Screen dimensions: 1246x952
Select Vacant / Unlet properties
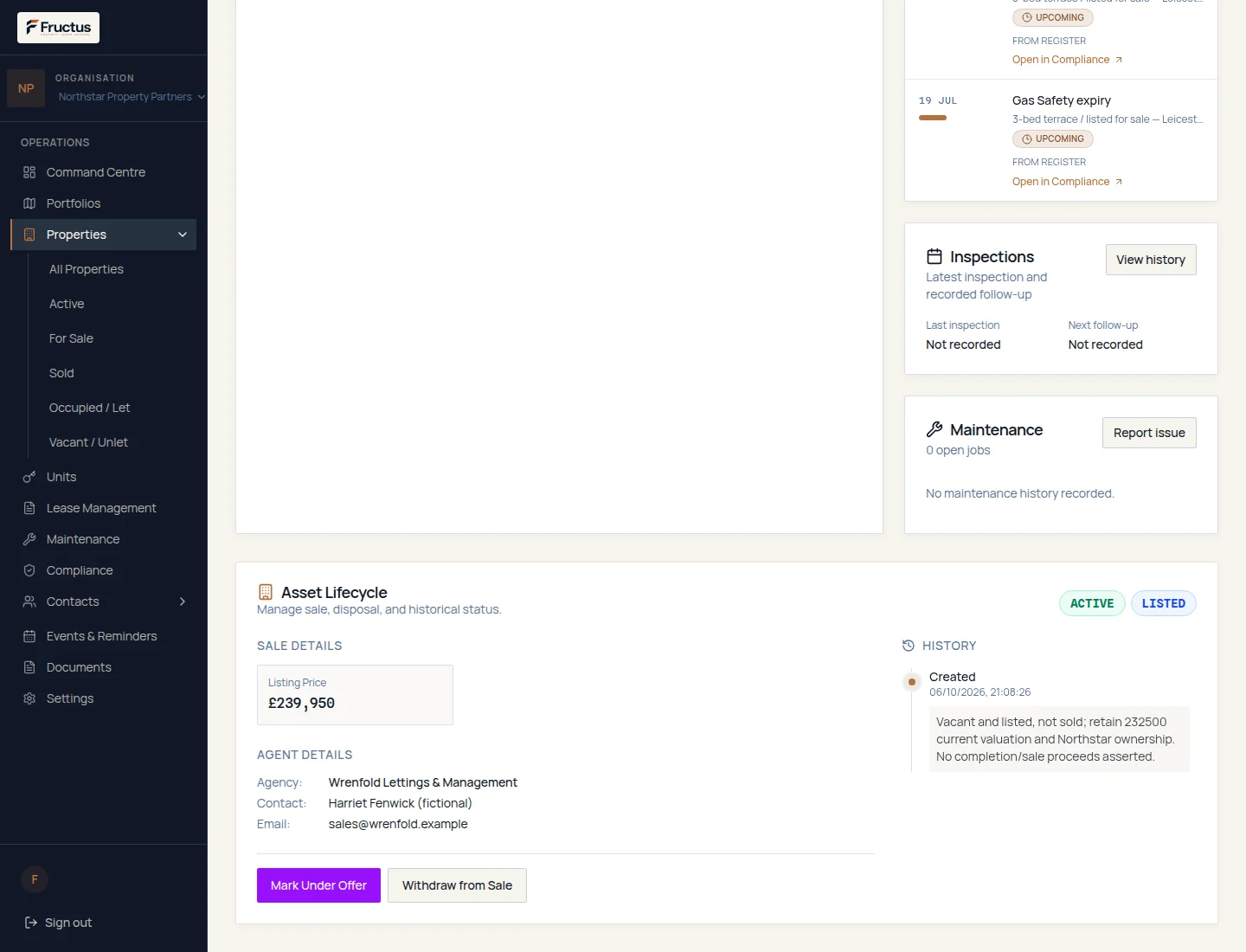88,442
